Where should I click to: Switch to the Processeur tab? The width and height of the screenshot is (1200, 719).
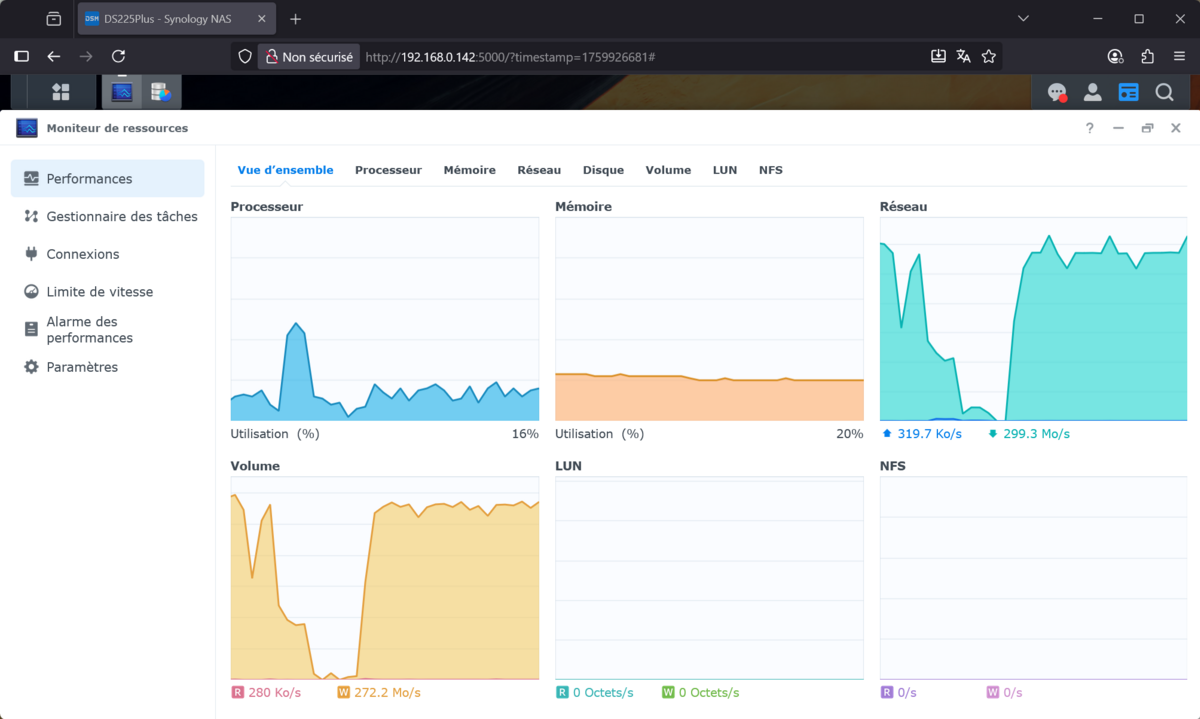388,170
